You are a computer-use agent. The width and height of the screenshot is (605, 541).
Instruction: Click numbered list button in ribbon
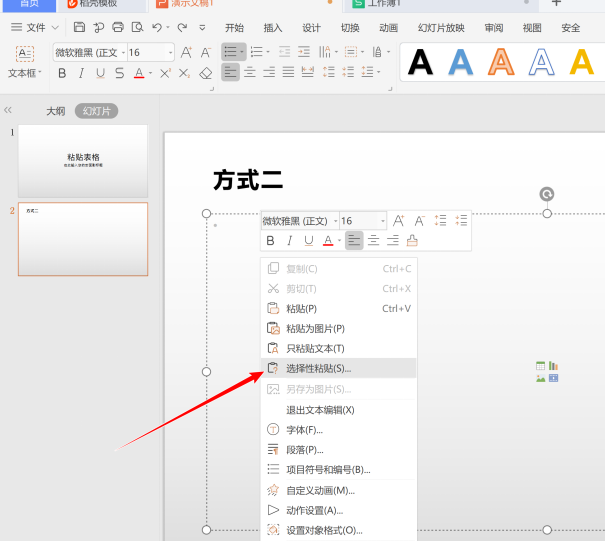pyautogui.click(x=257, y=52)
